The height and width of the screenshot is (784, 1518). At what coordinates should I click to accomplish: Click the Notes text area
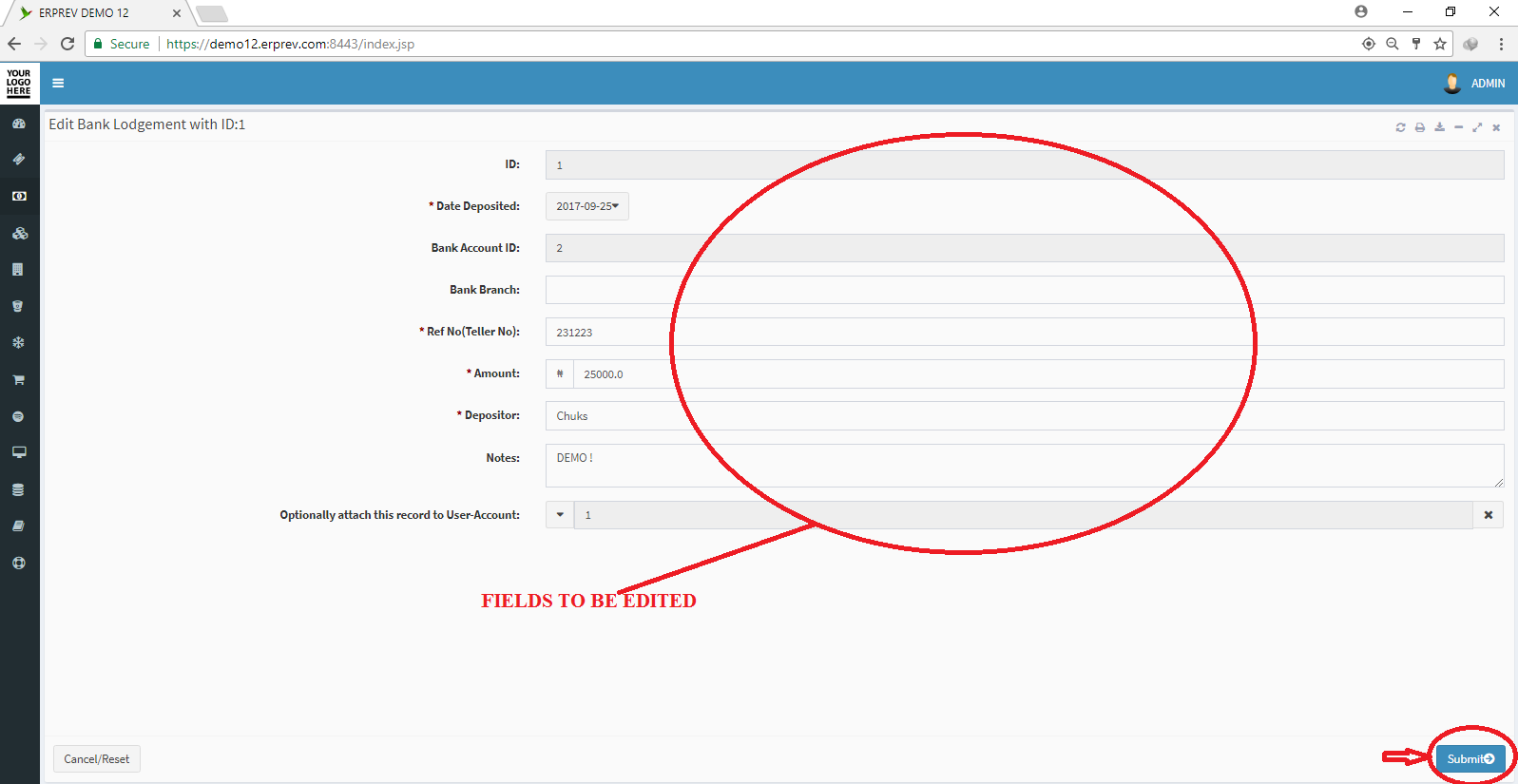[1025, 466]
